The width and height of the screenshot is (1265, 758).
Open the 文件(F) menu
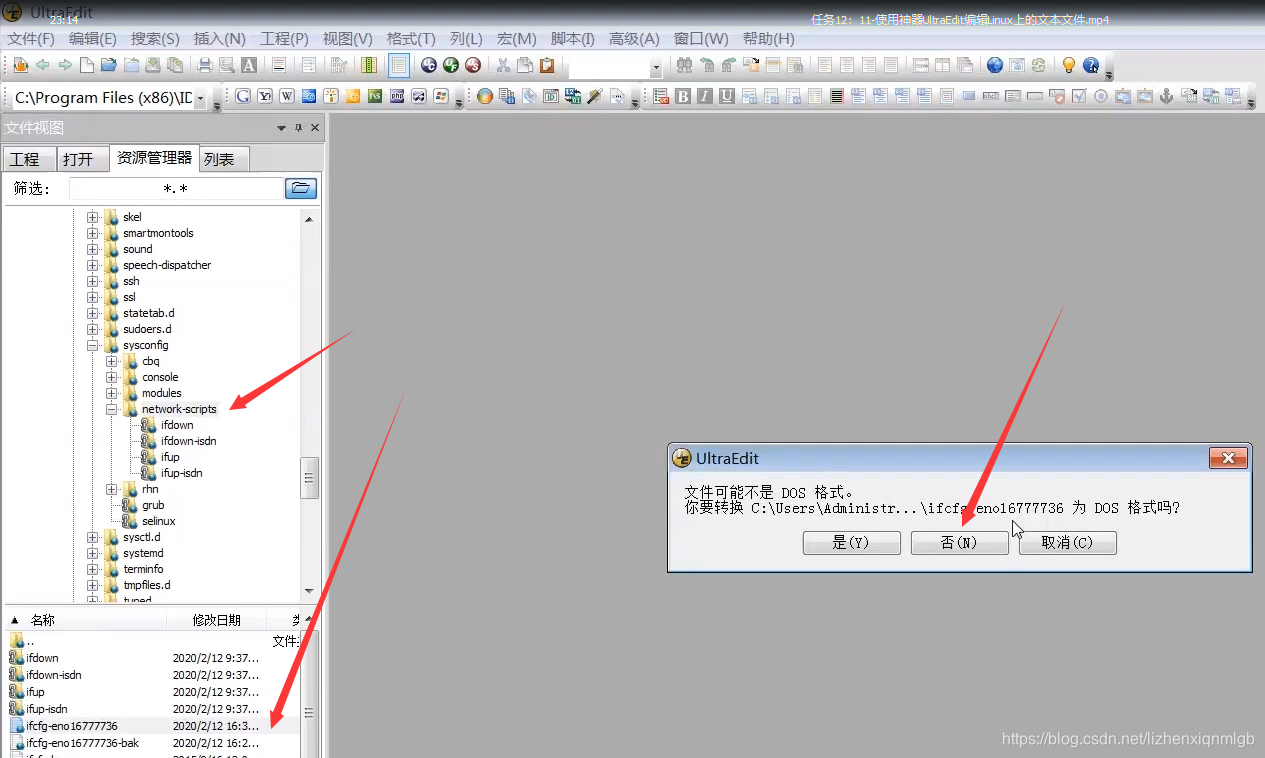tap(31, 38)
